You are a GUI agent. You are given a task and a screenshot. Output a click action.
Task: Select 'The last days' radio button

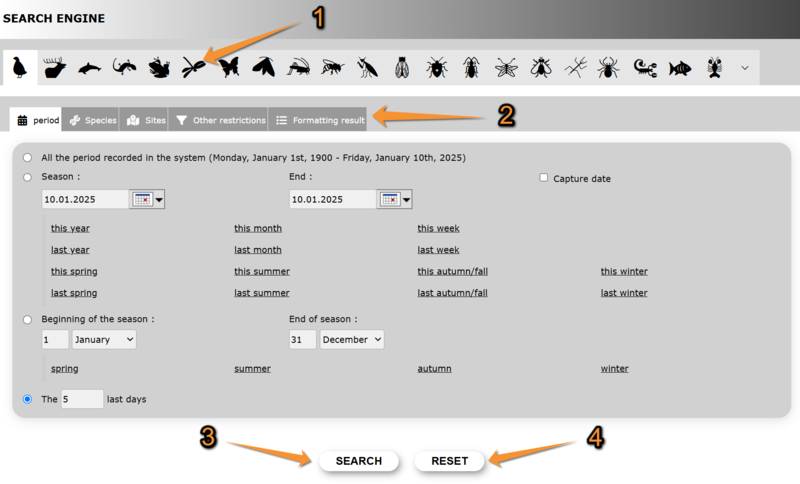pos(28,399)
